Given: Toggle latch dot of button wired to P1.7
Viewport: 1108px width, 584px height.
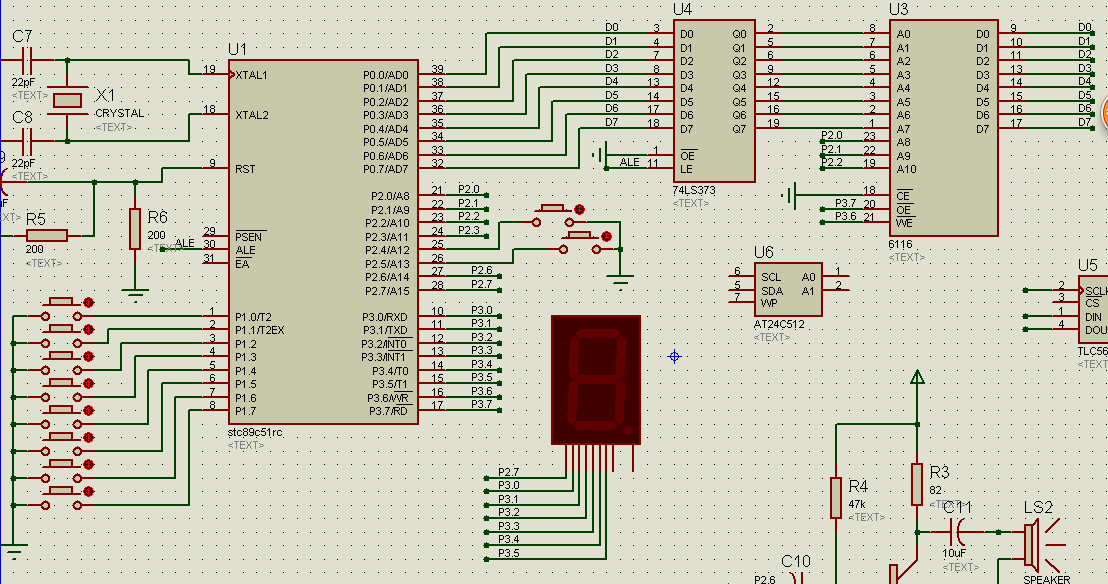Looking at the screenshot, I should pyautogui.click(x=88, y=491).
